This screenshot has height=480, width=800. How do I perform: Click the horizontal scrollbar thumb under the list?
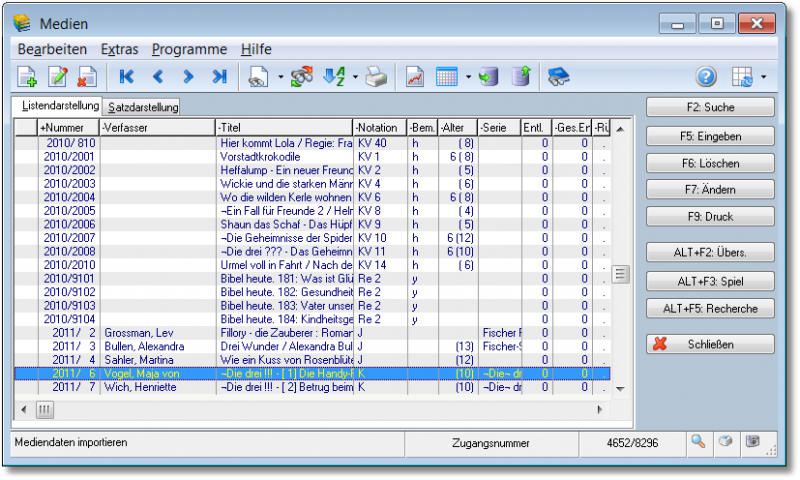pos(46,410)
